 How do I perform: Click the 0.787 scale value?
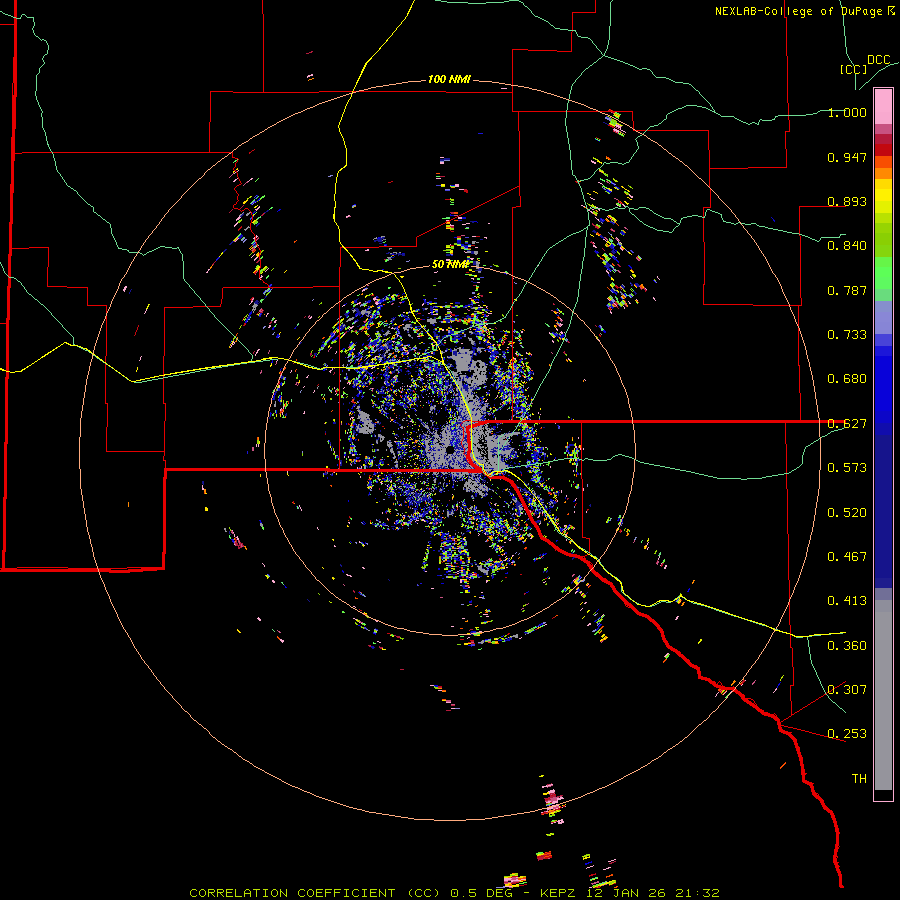coord(847,290)
